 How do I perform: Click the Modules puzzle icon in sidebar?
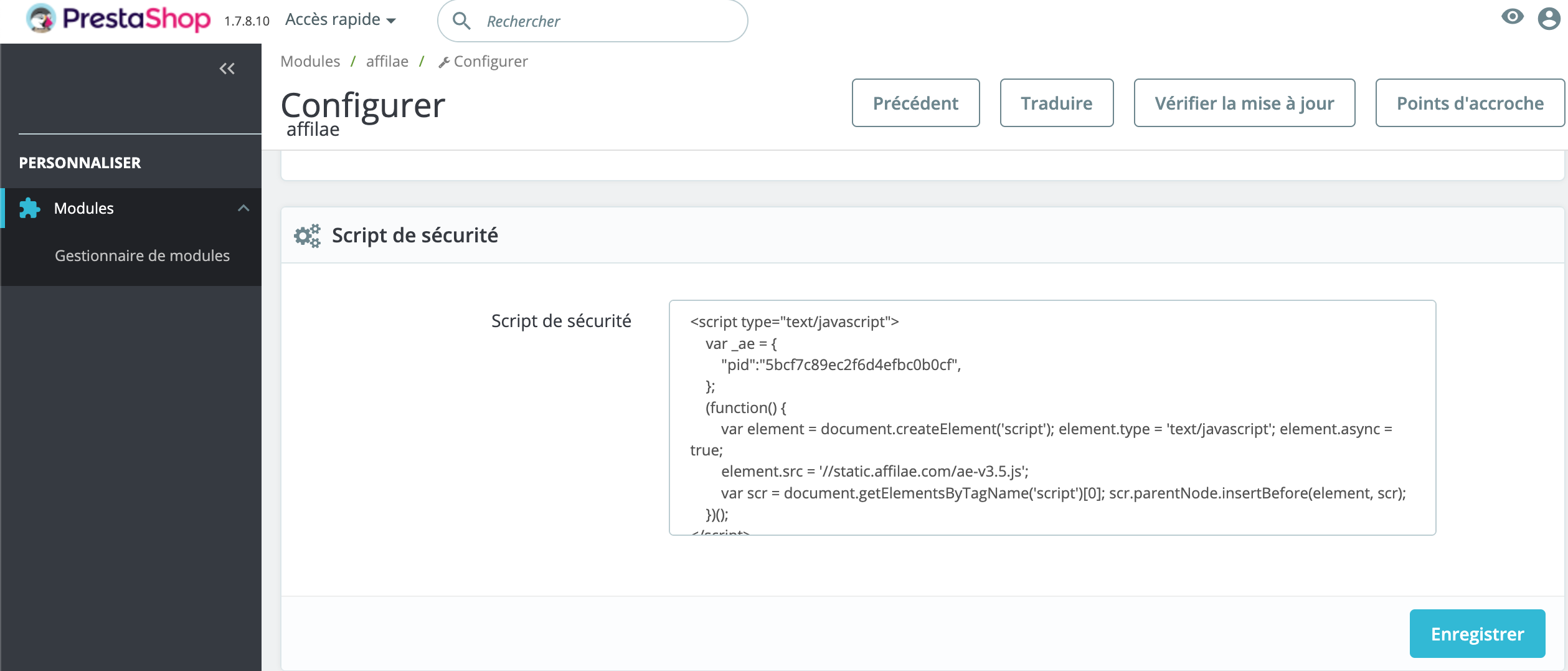[x=29, y=208]
